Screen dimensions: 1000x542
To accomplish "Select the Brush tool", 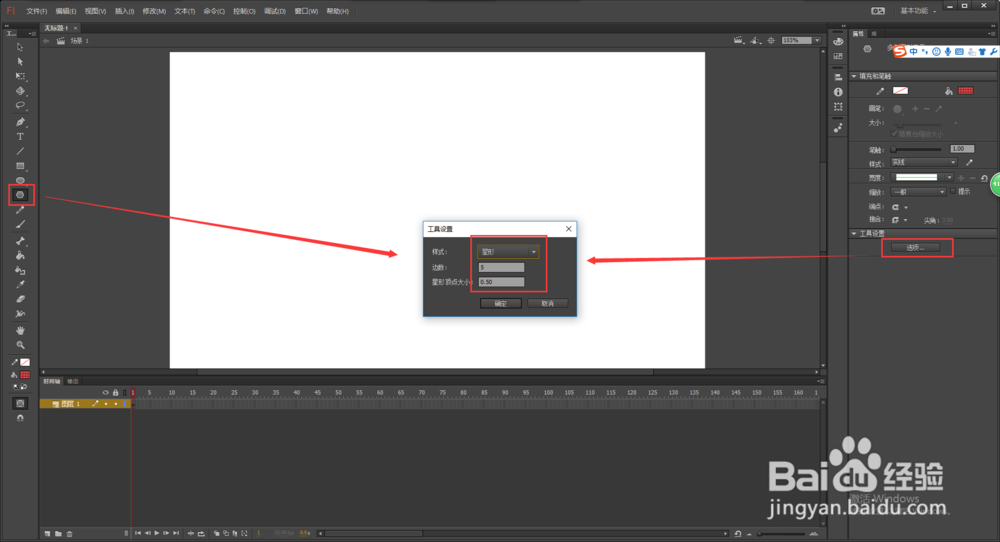I will (x=20, y=224).
